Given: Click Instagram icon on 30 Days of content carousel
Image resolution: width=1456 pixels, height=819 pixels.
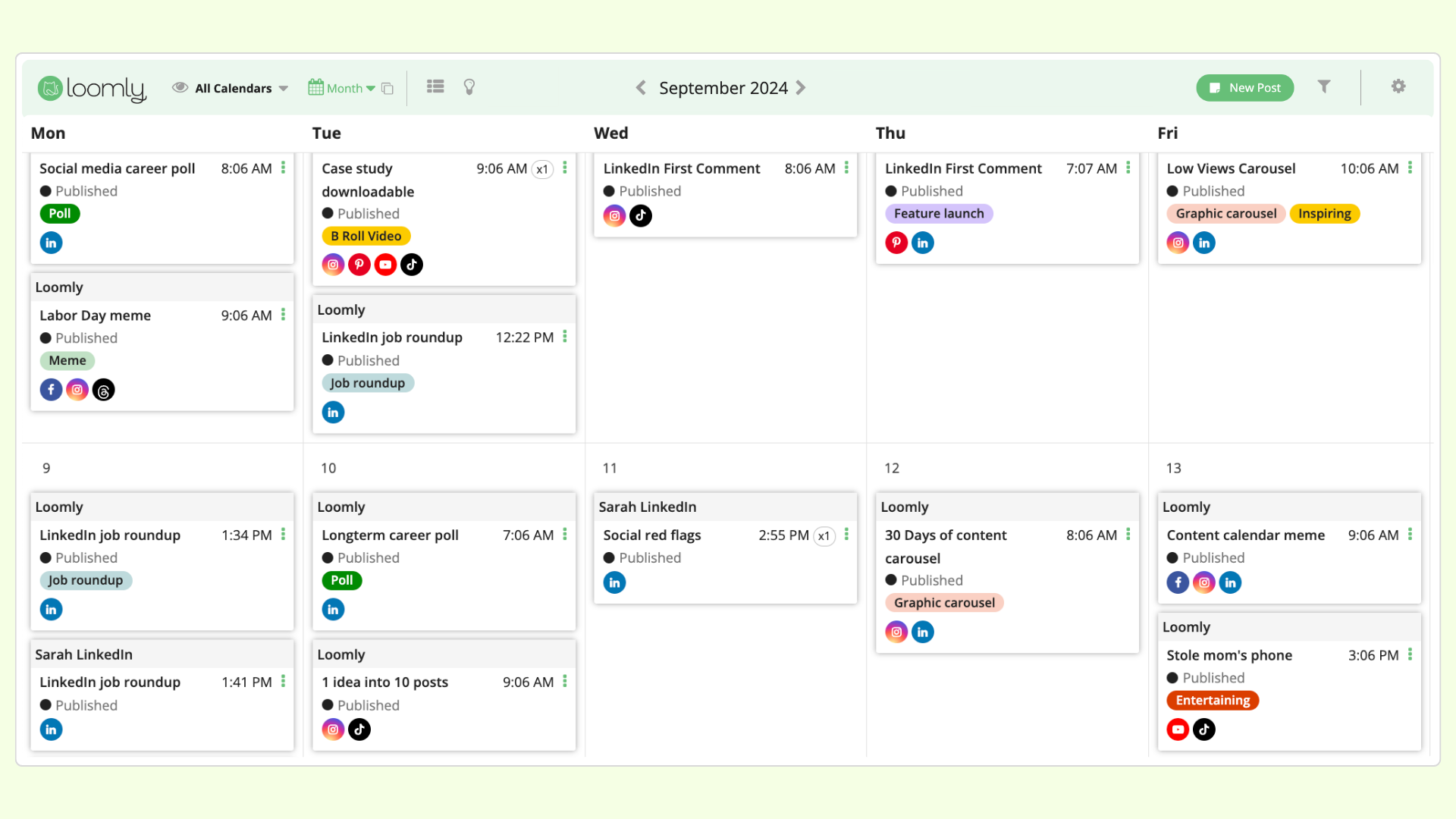Looking at the screenshot, I should click(x=896, y=631).
